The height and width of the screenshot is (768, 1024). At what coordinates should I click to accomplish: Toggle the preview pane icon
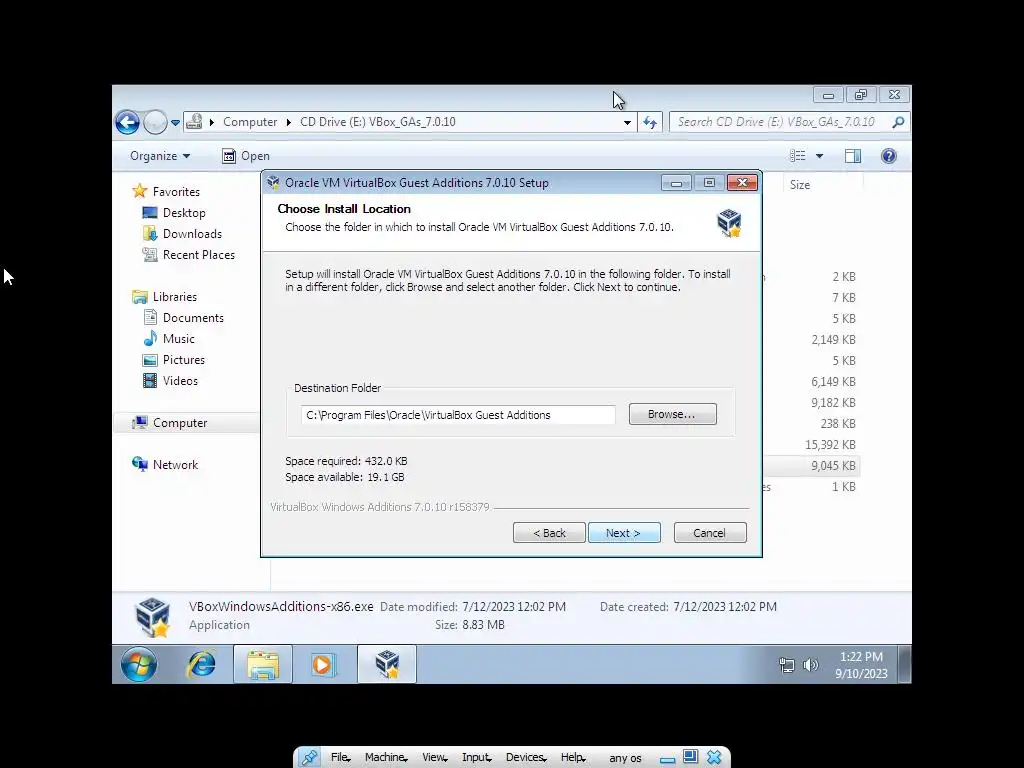coord(853,156)
